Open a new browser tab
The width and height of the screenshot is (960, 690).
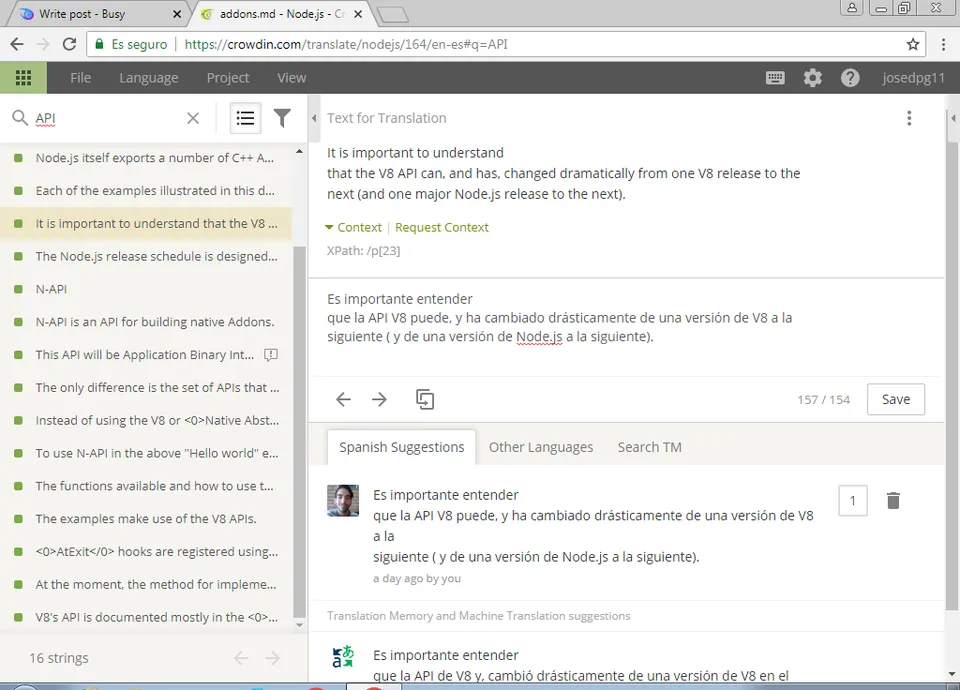point(392,15)
